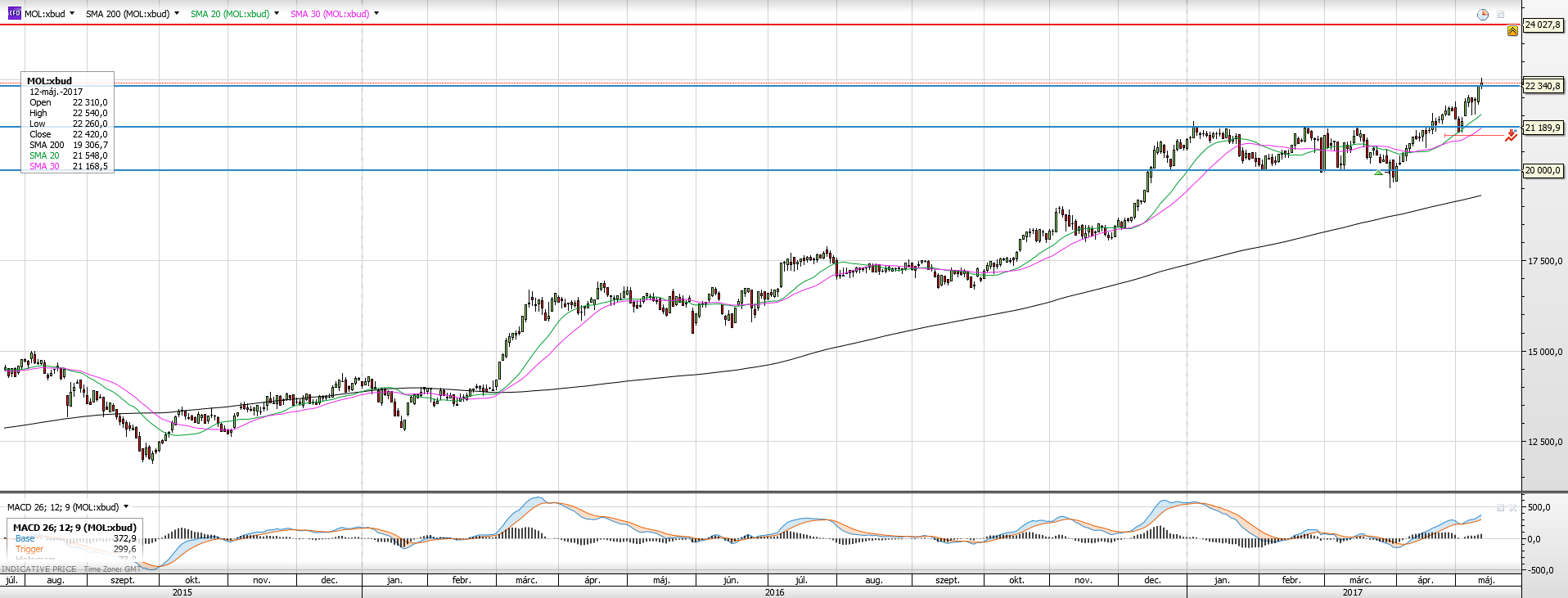Click the 2016 year label on time axis
Screen dimensions: 1568x598
click(774, 592)
